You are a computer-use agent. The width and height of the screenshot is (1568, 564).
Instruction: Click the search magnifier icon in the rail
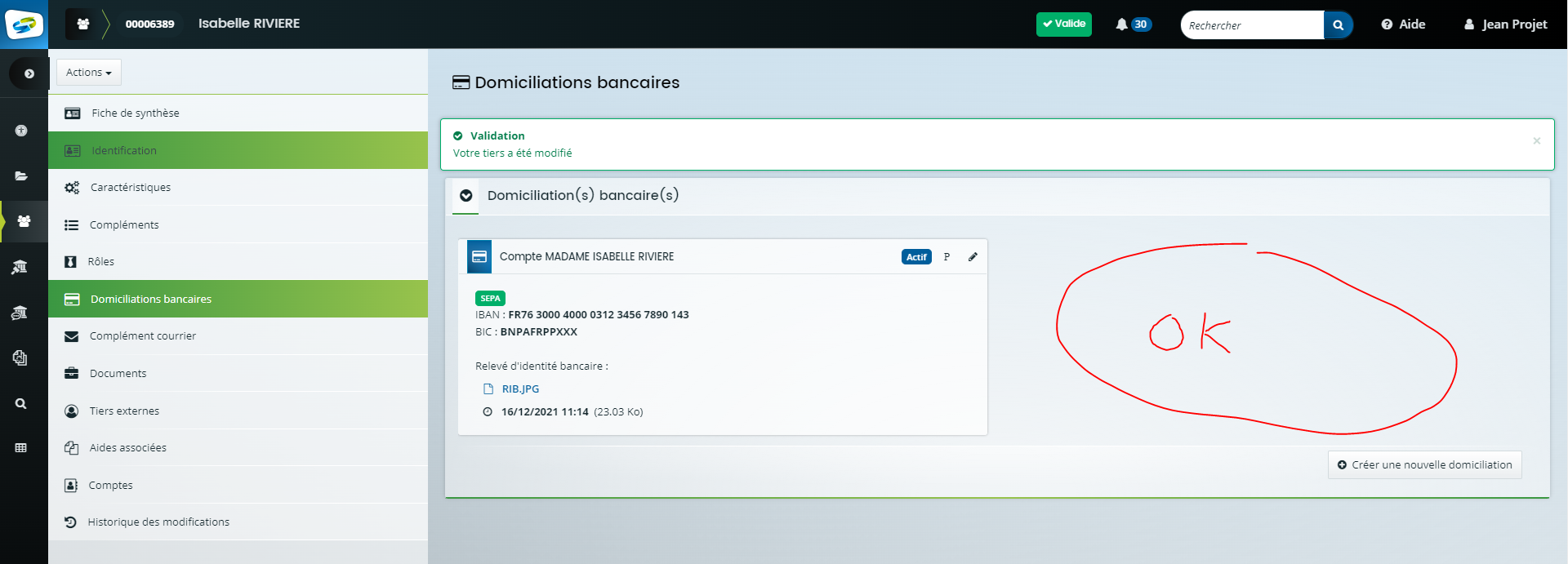21,403
